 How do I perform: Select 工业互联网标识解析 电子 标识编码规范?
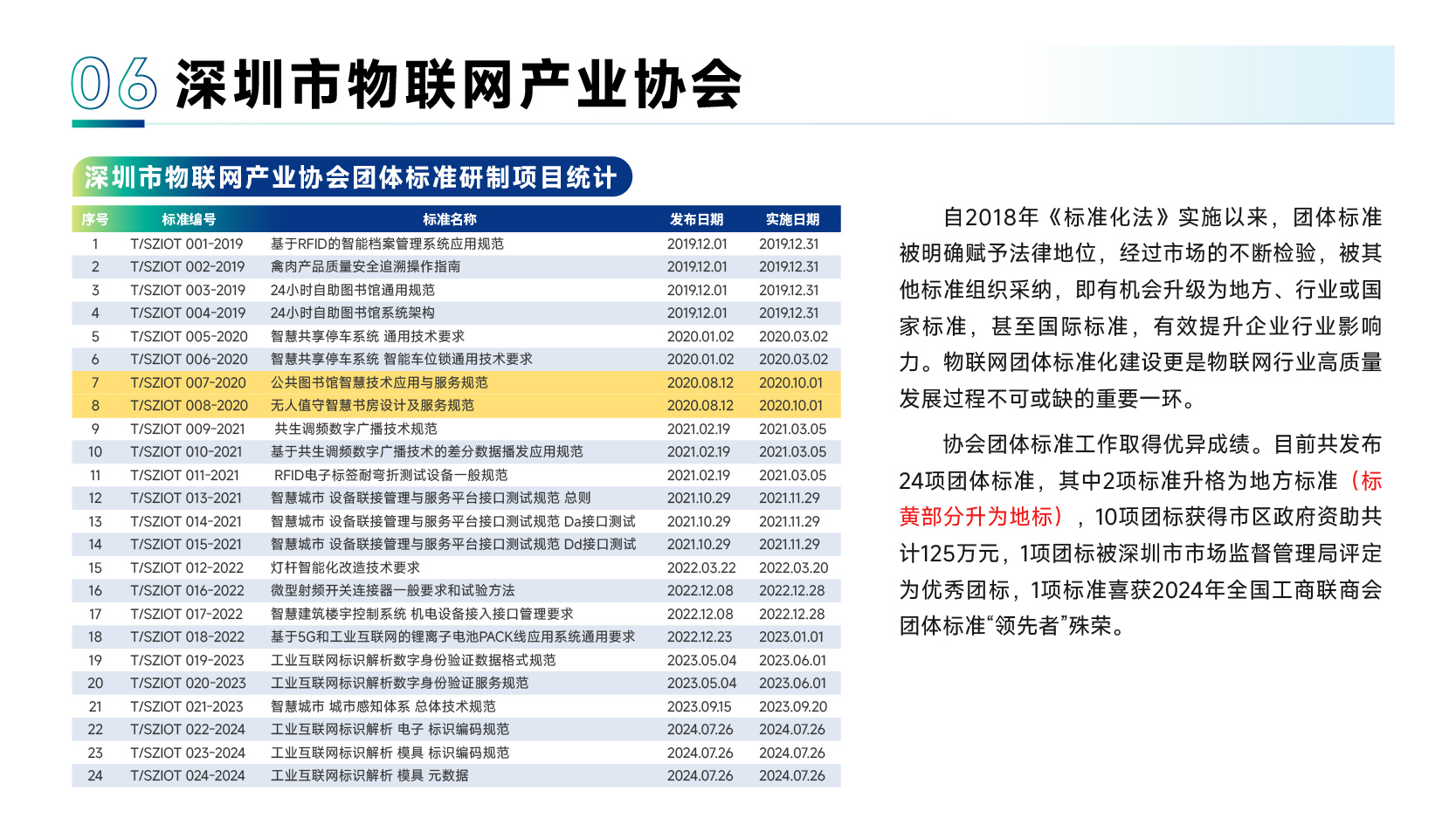(390, 729)
